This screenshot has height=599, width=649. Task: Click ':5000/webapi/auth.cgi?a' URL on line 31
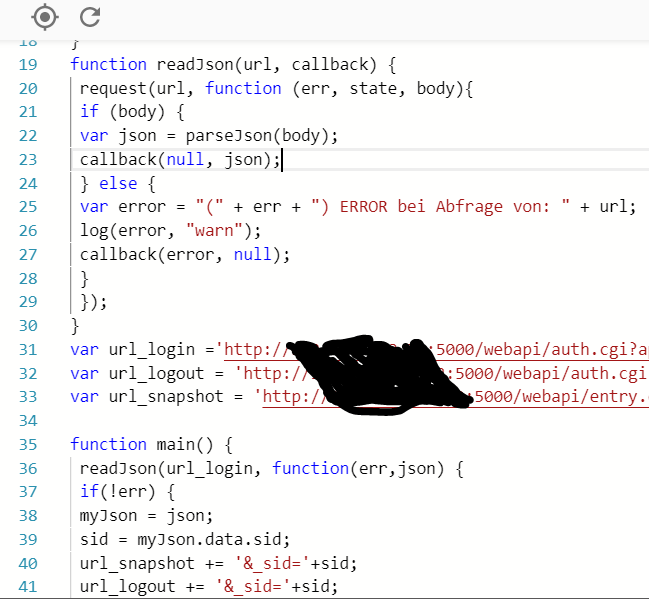click(x=540, y=350)
